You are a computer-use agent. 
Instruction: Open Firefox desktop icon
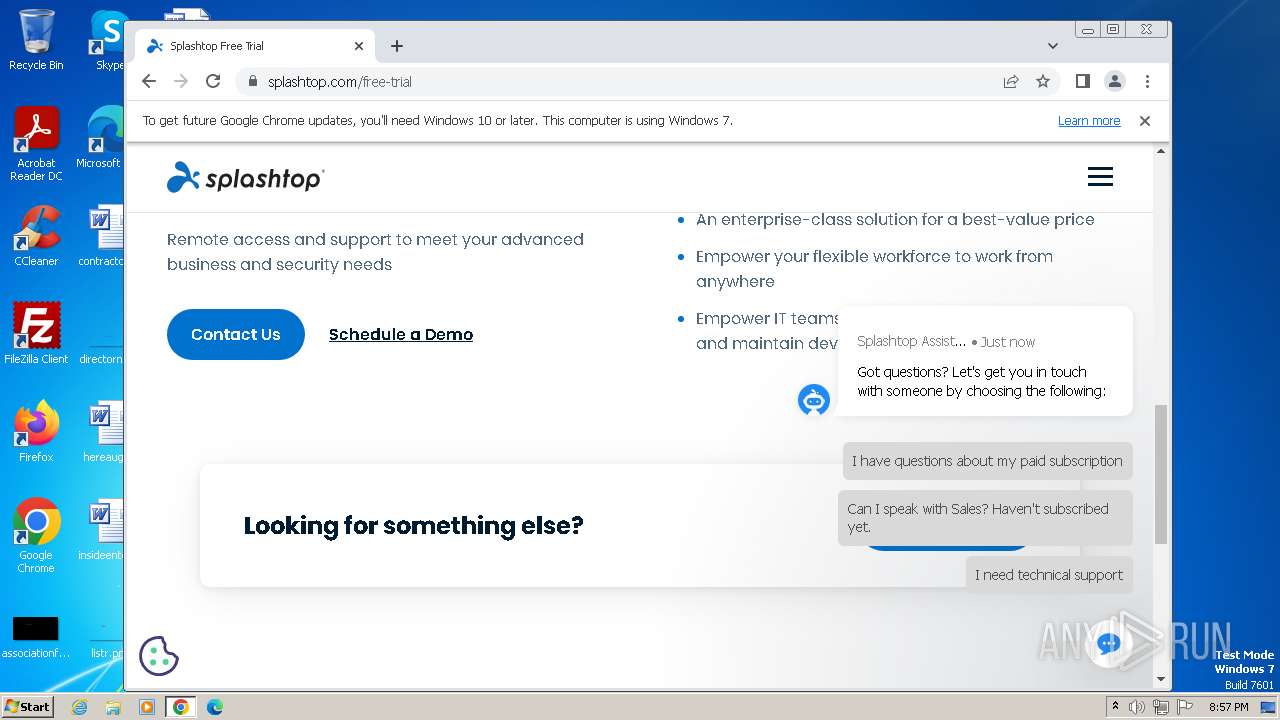36,431
